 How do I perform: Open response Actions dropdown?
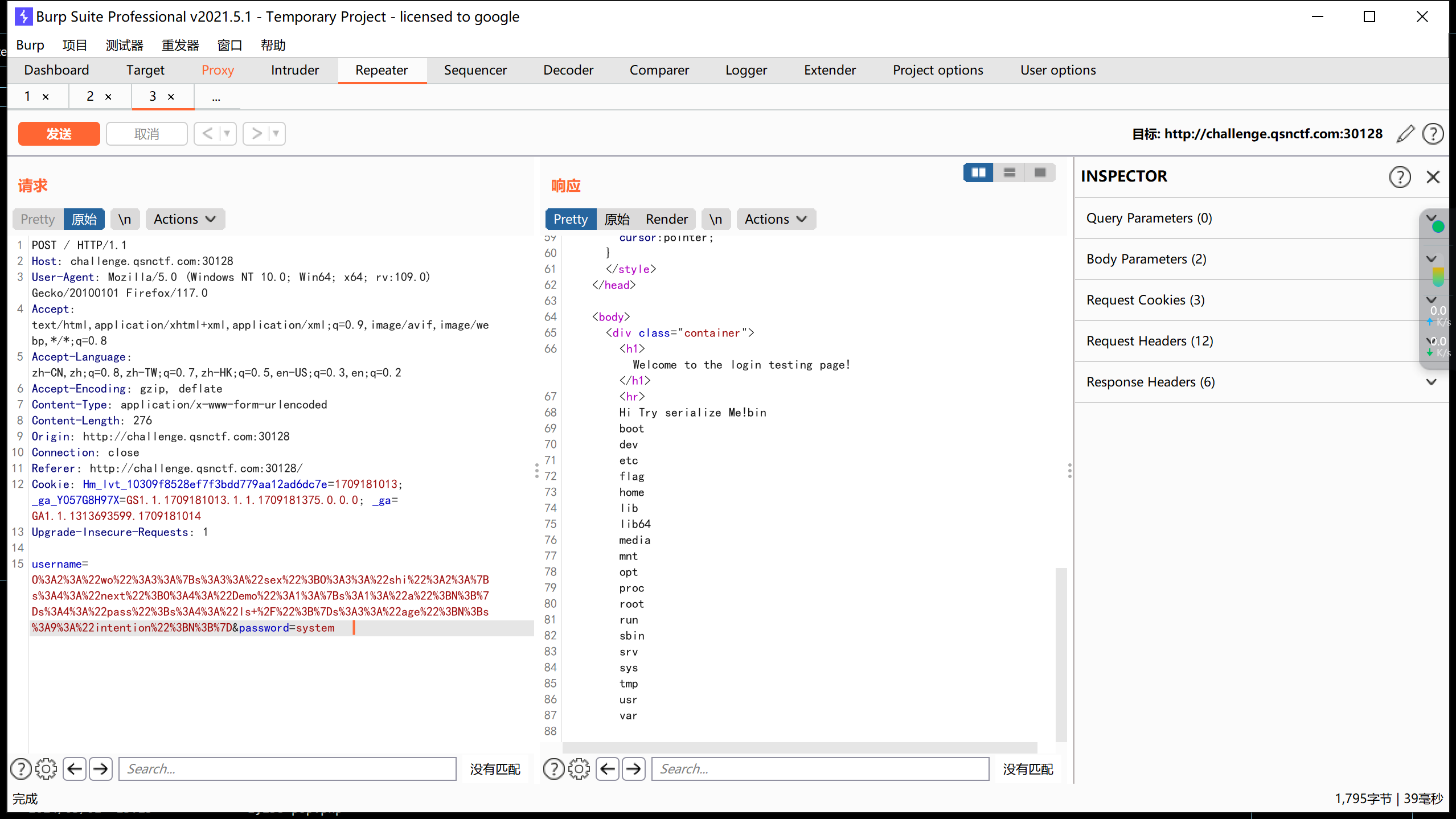point(776,219)
